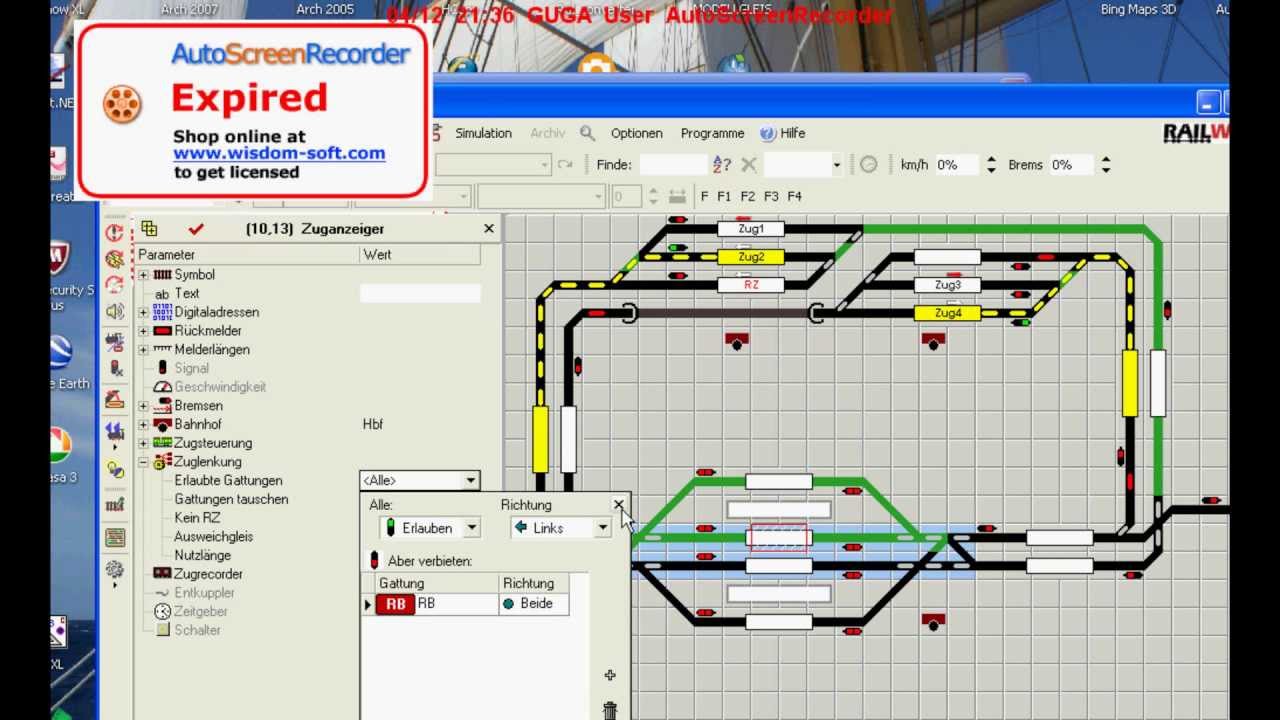The image size is (1280, 720).
Task: Expand the Rückmelder tree node
Action: tap(143, 331)
